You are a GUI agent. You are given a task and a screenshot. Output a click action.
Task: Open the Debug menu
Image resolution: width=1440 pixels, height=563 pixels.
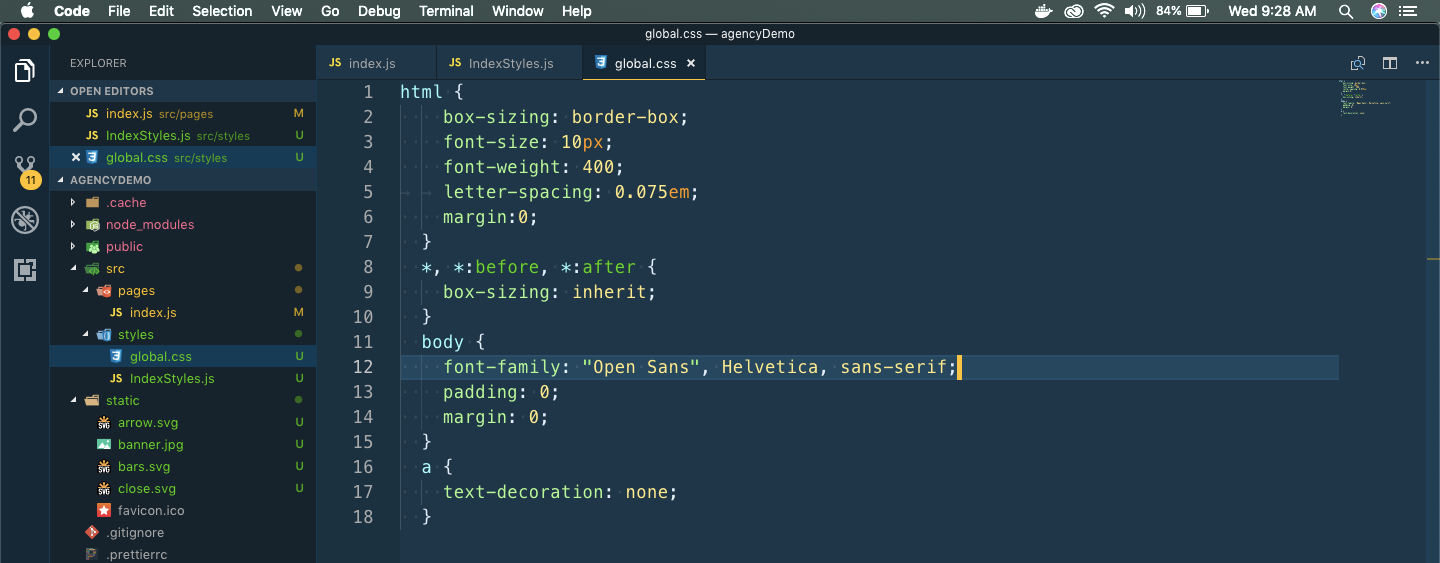coord(379,11)
